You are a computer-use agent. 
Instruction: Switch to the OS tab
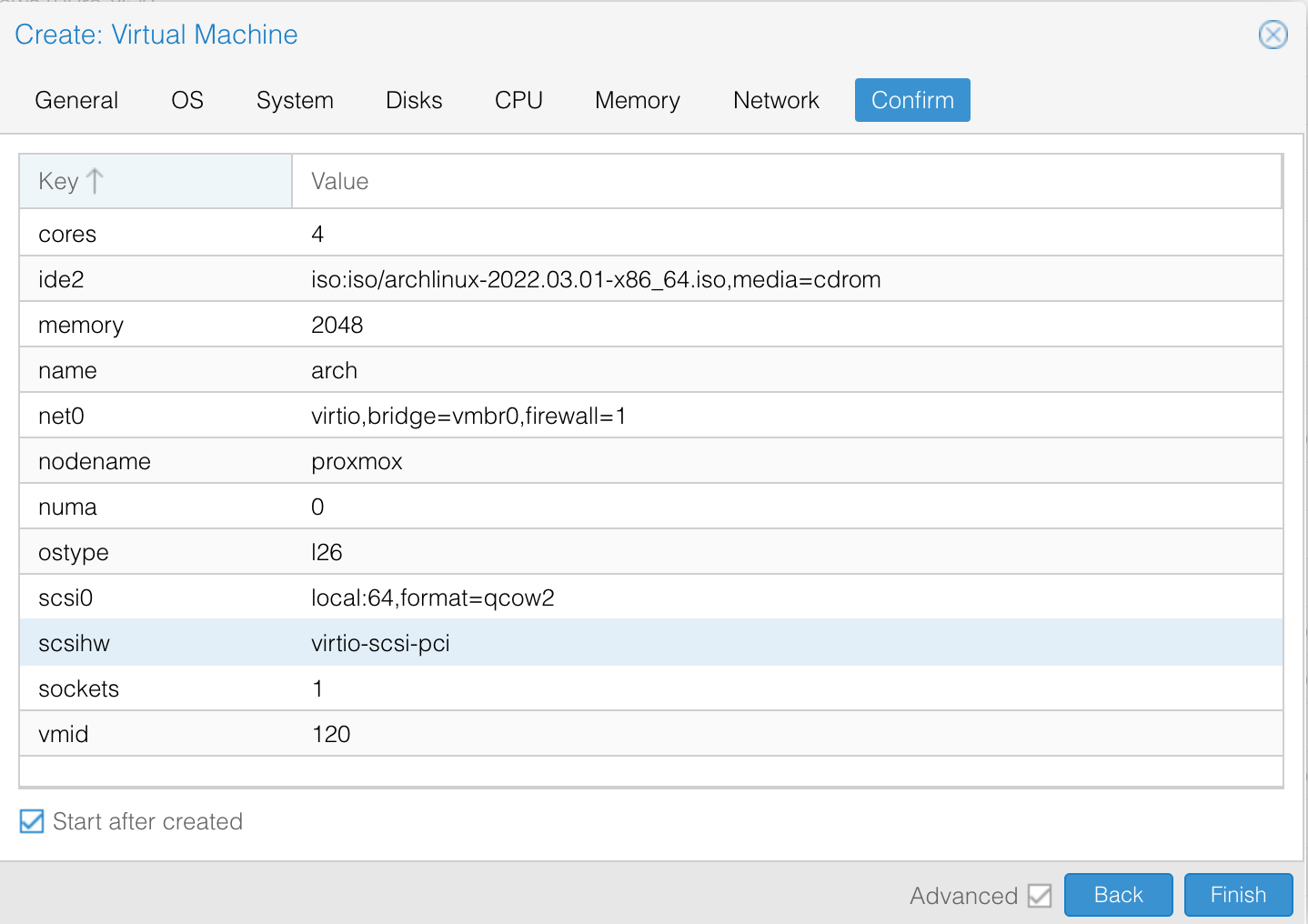coord(187,100)
